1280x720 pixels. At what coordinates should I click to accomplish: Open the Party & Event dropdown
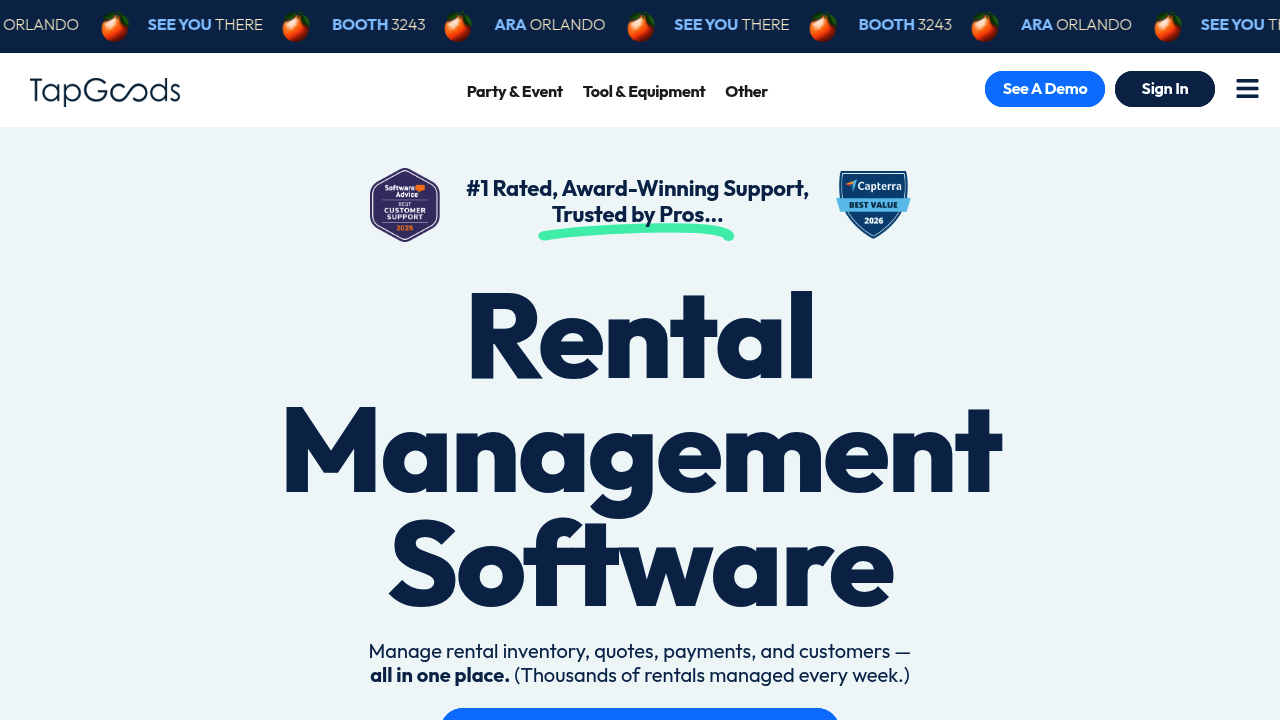click(514, 91)
